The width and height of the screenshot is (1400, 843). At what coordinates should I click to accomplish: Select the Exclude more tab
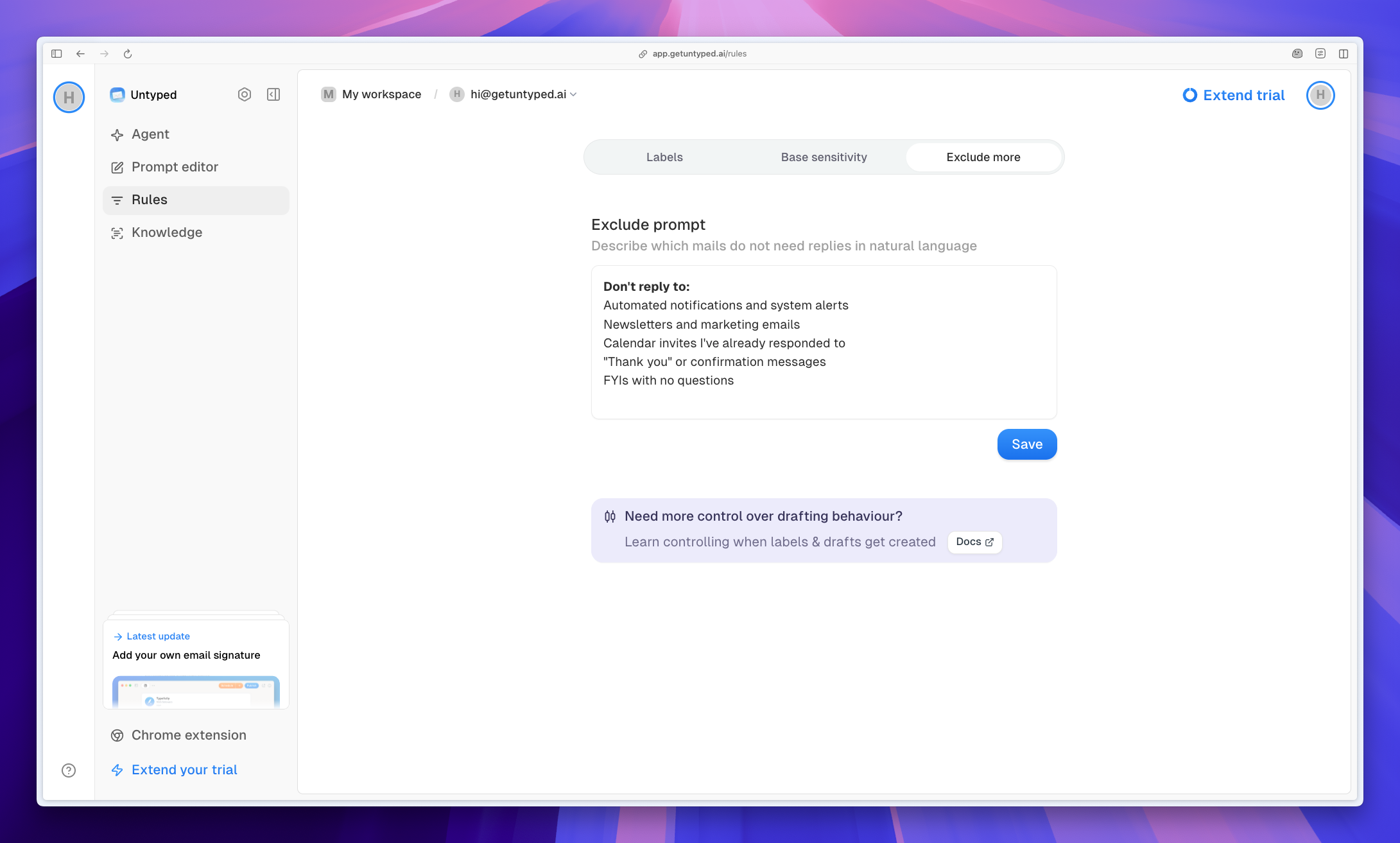pyautogui.click(x=983, y=157)
